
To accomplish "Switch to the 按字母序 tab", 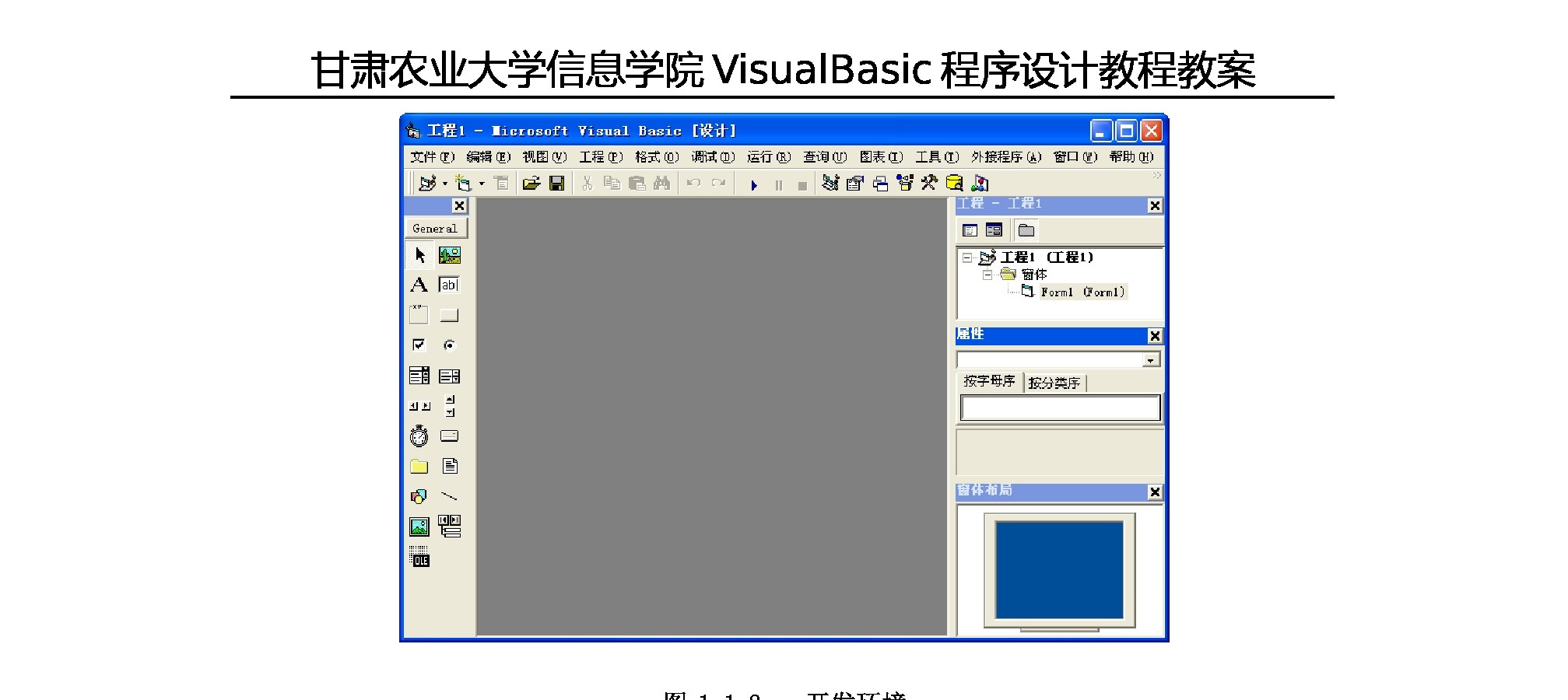I will pyautogui.click(x=989, y=381).
